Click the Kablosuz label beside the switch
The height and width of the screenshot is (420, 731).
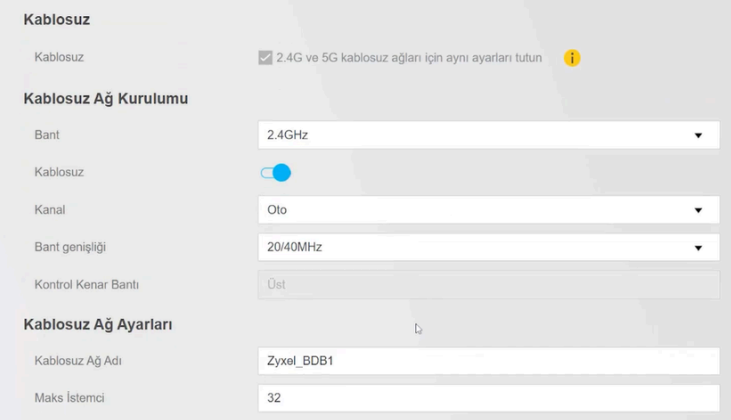pos(59,172)
